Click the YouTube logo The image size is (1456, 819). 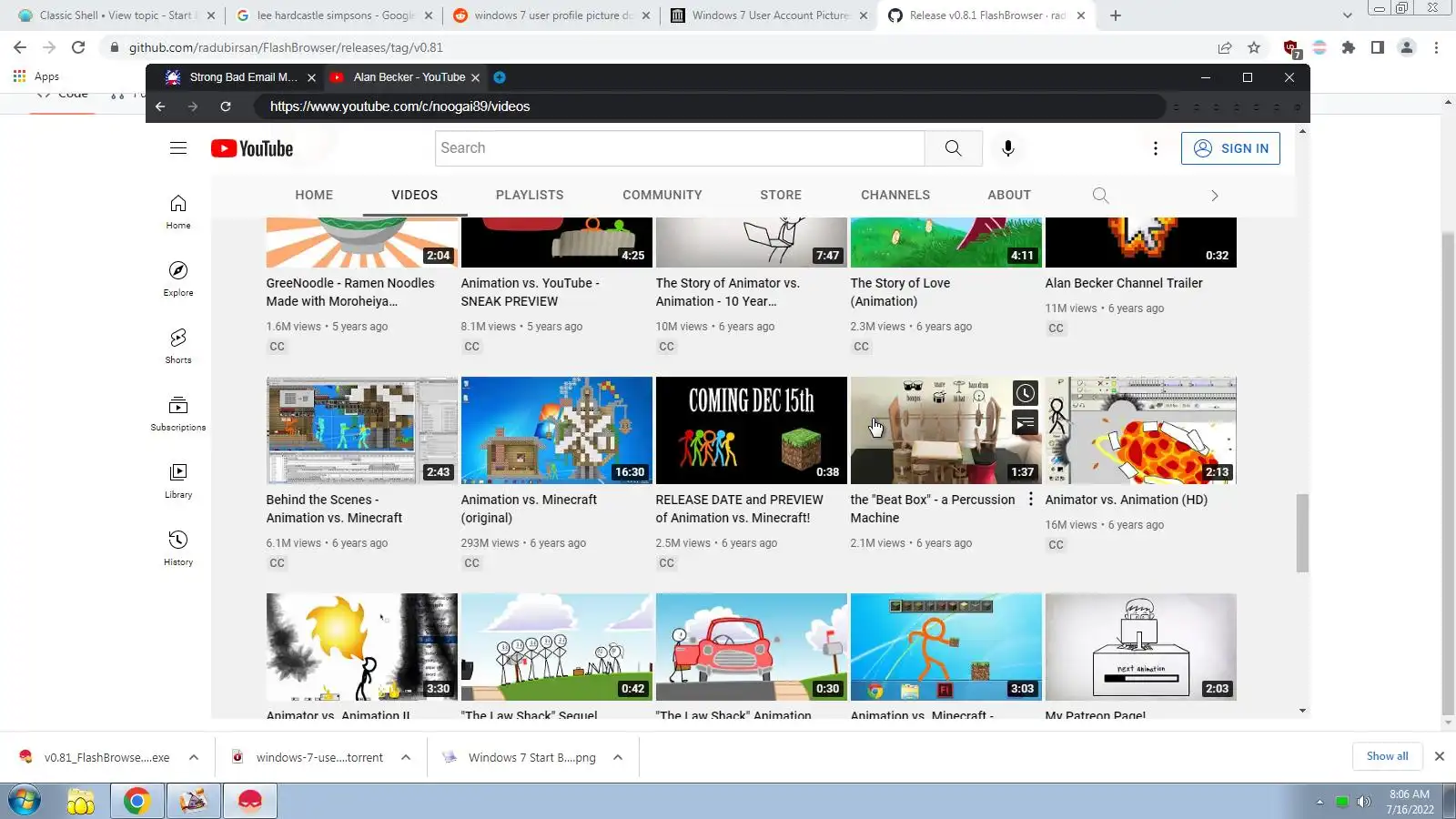[252, 148]
